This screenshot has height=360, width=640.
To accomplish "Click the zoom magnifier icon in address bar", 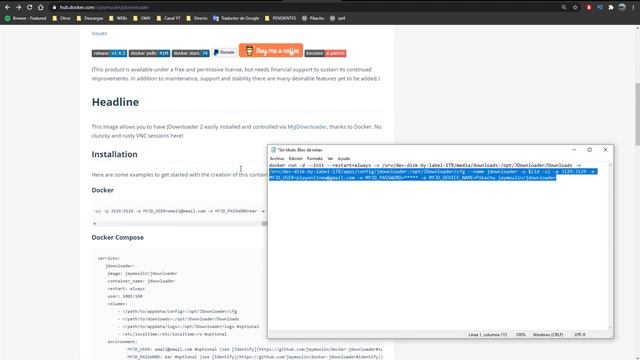I will click(x=564, y=7).
